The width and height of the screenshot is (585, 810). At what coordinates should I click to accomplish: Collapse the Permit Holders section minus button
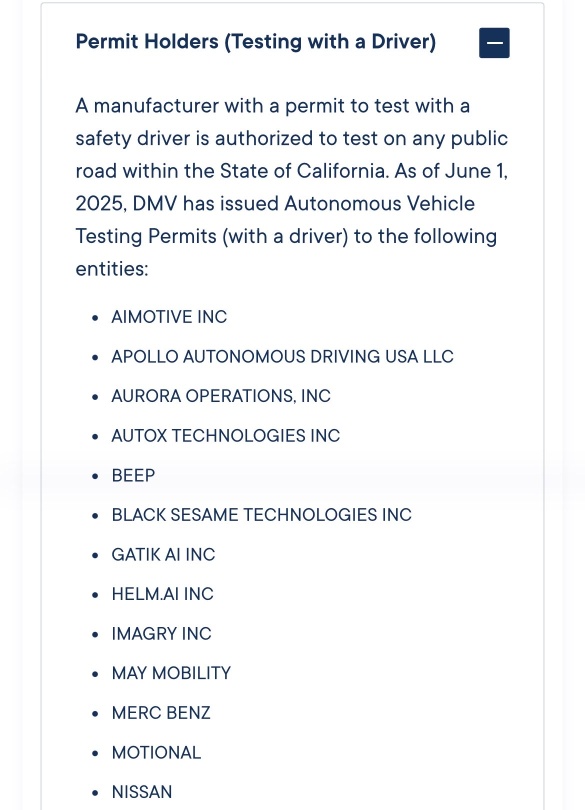(x=494, y=43)
